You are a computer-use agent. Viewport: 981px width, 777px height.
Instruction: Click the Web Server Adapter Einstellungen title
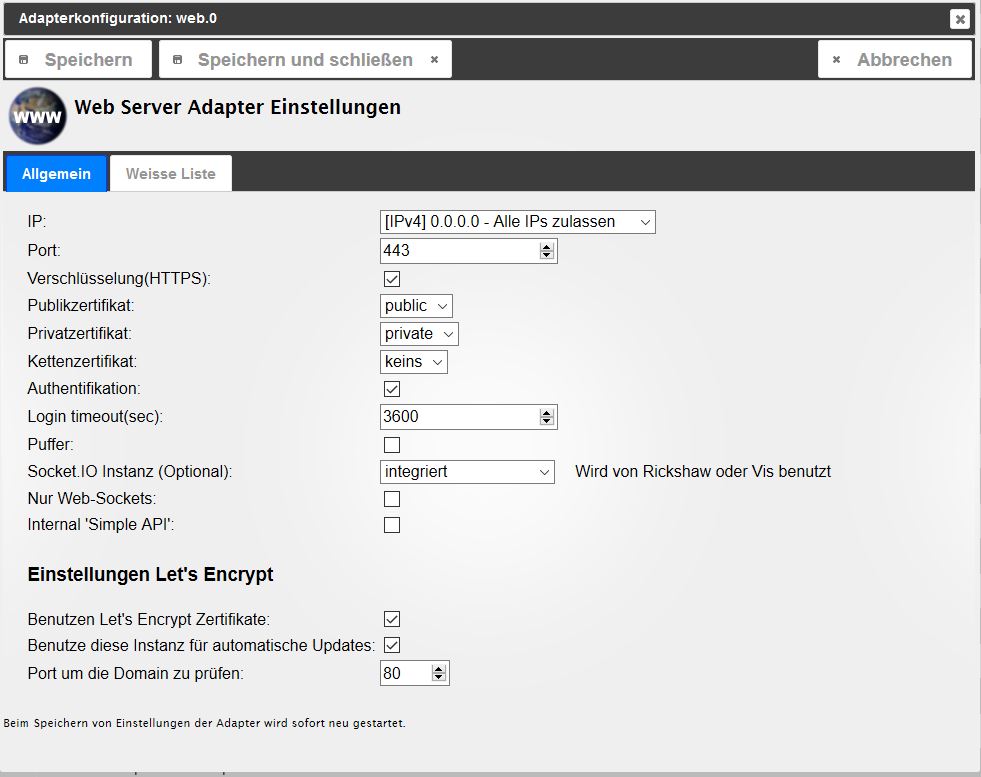237,108
